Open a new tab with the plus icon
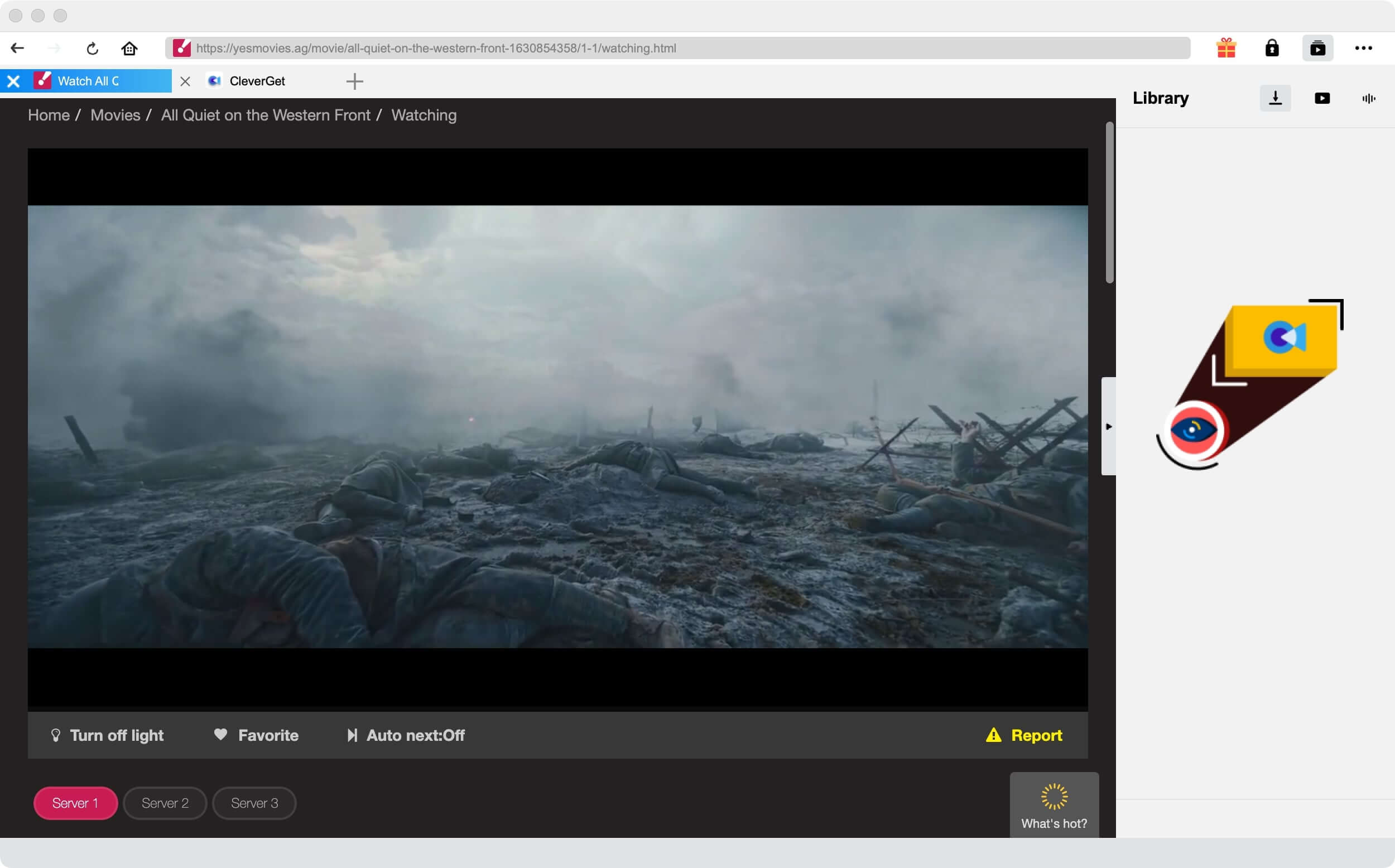The width and height of the screenshot is (1395, 868). [x=355, y=81]
